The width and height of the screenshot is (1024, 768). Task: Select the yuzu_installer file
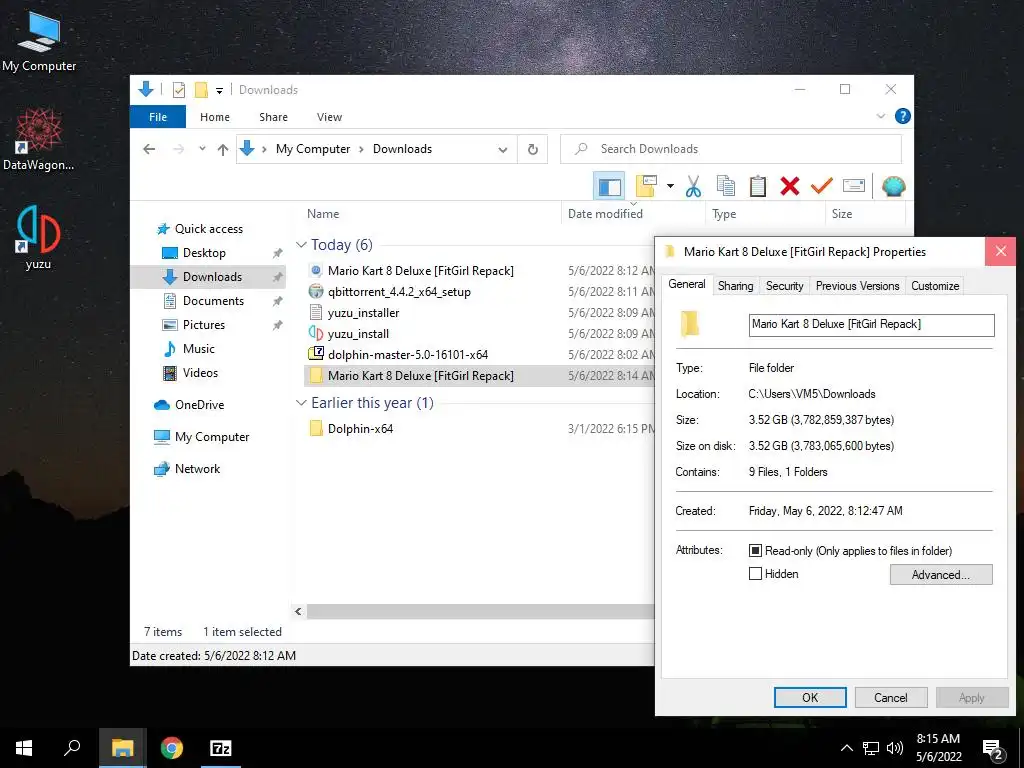(x=363, y=313)
